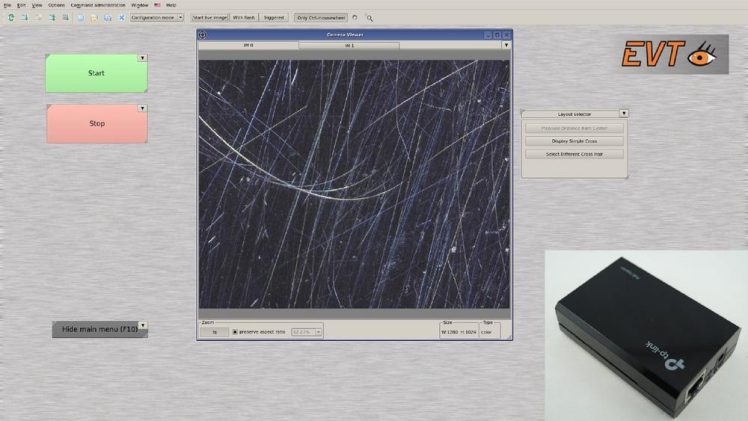This screenshot has height=421, width=748.
Task: Click the magnifier search icon in toolbar
Action: coord(370,17)
